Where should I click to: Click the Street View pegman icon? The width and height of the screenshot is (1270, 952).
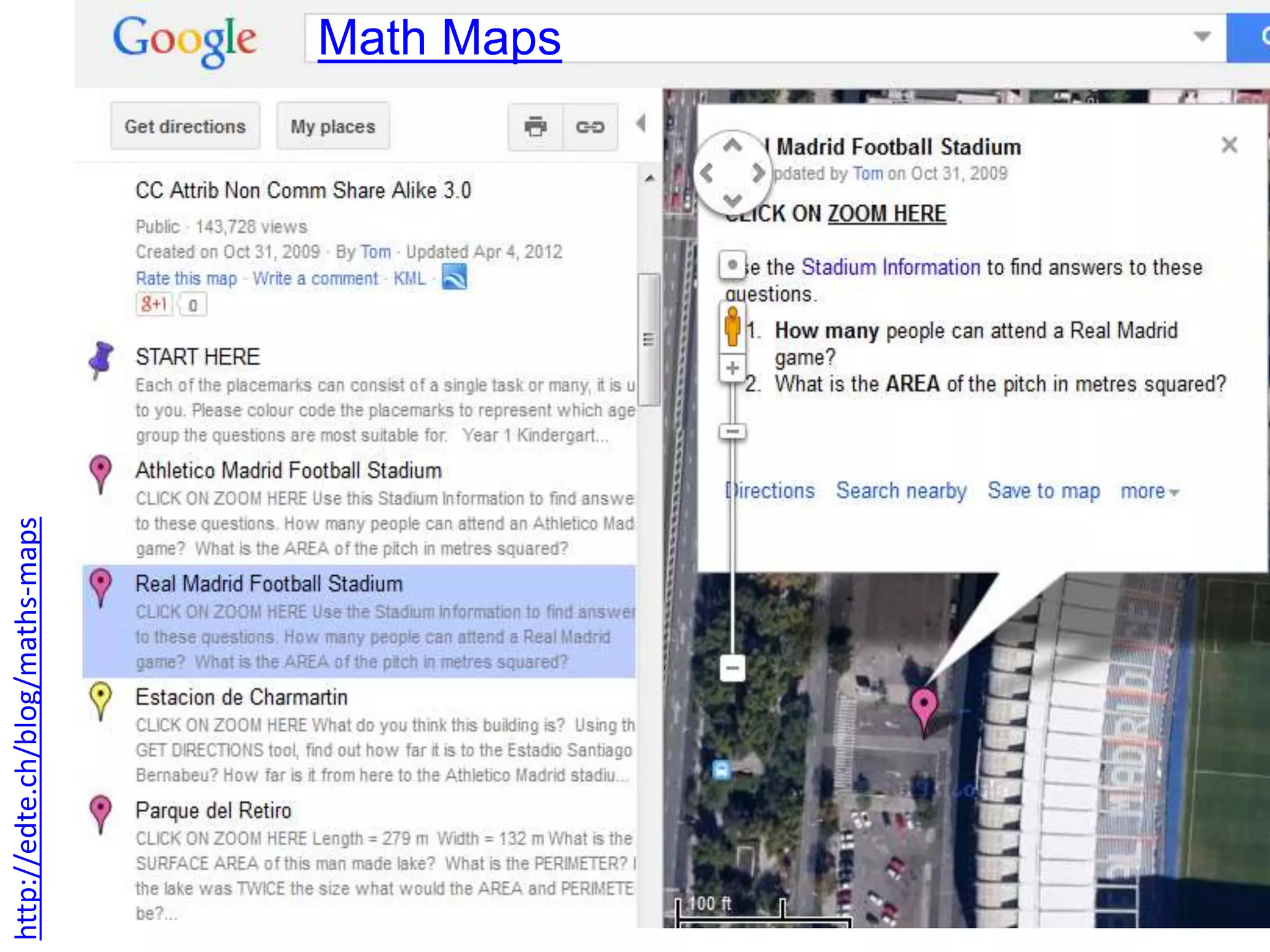tap(732, 327)
